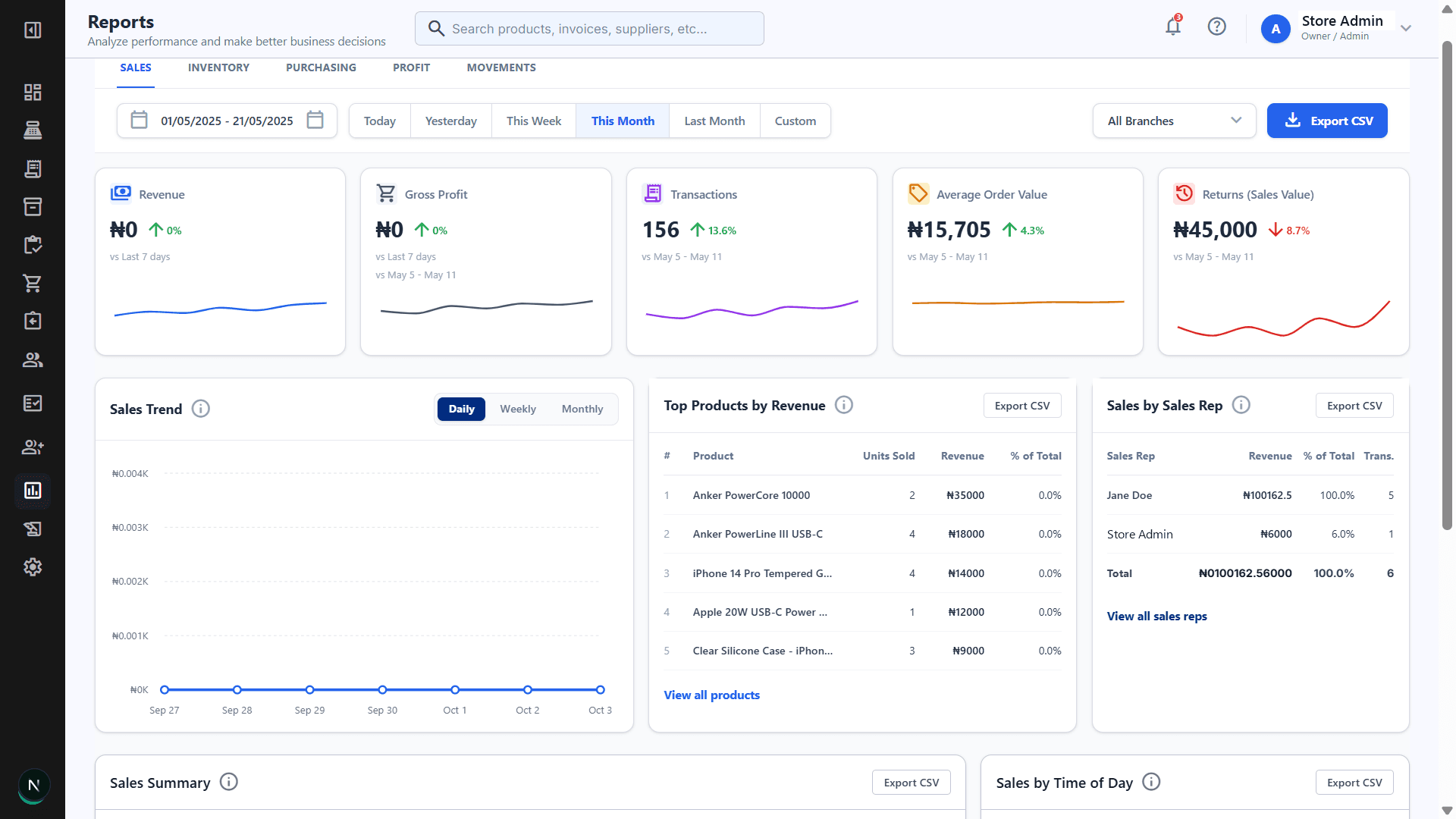Switch Sales Trend to Daily view
The width and height of the screenshot is (1456, 819).
click(461, 409)
